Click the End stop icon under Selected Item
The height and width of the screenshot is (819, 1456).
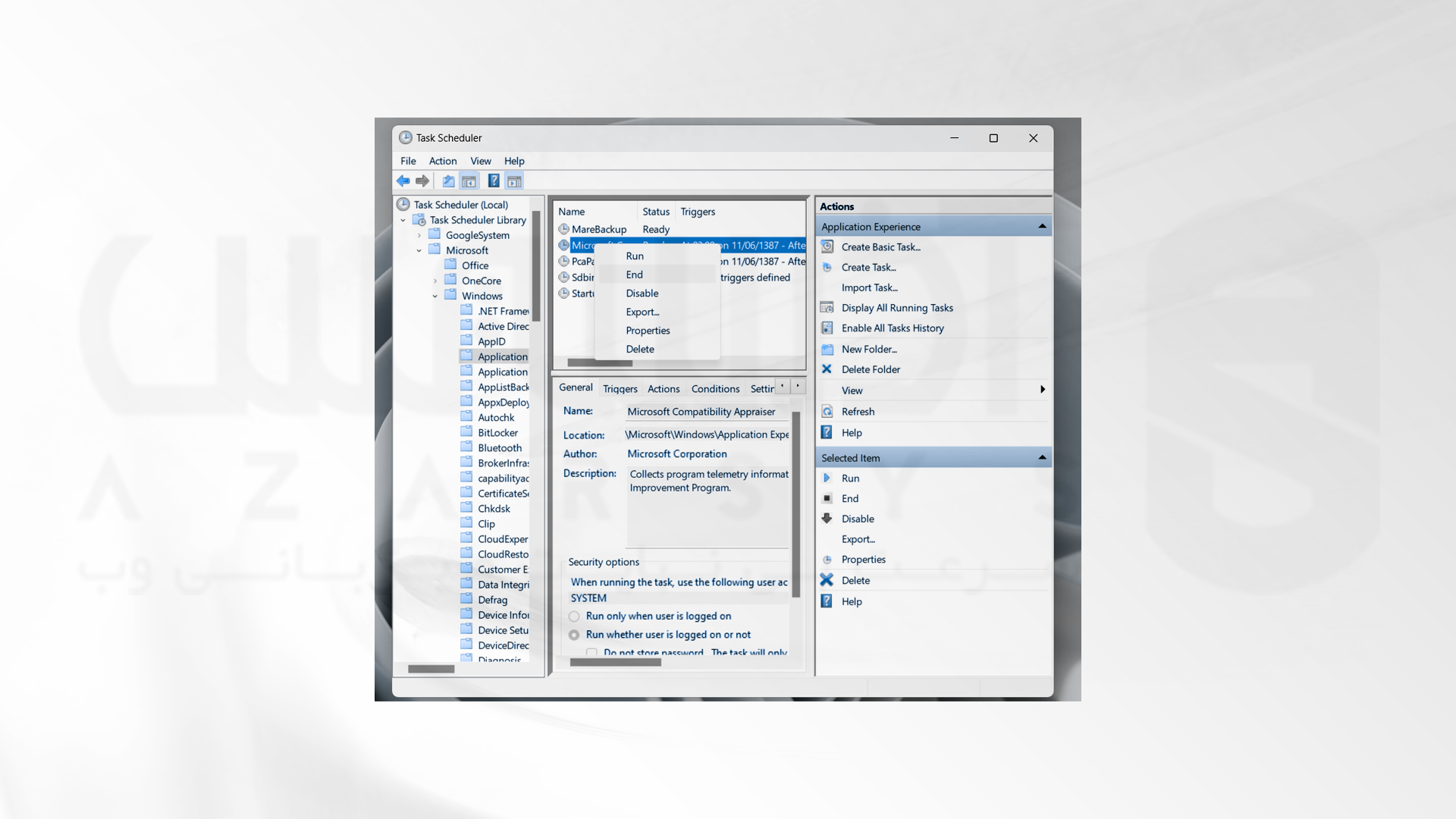827,498
